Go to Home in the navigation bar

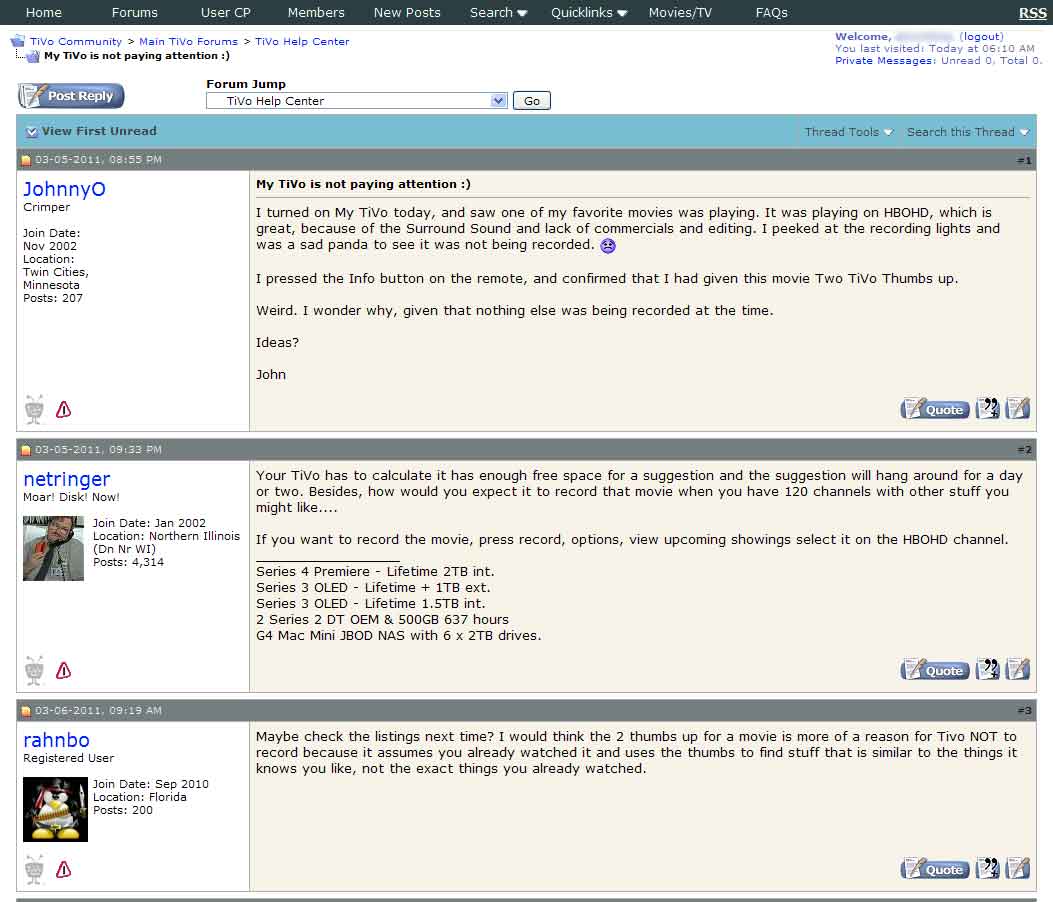click(x=44, y=13)
